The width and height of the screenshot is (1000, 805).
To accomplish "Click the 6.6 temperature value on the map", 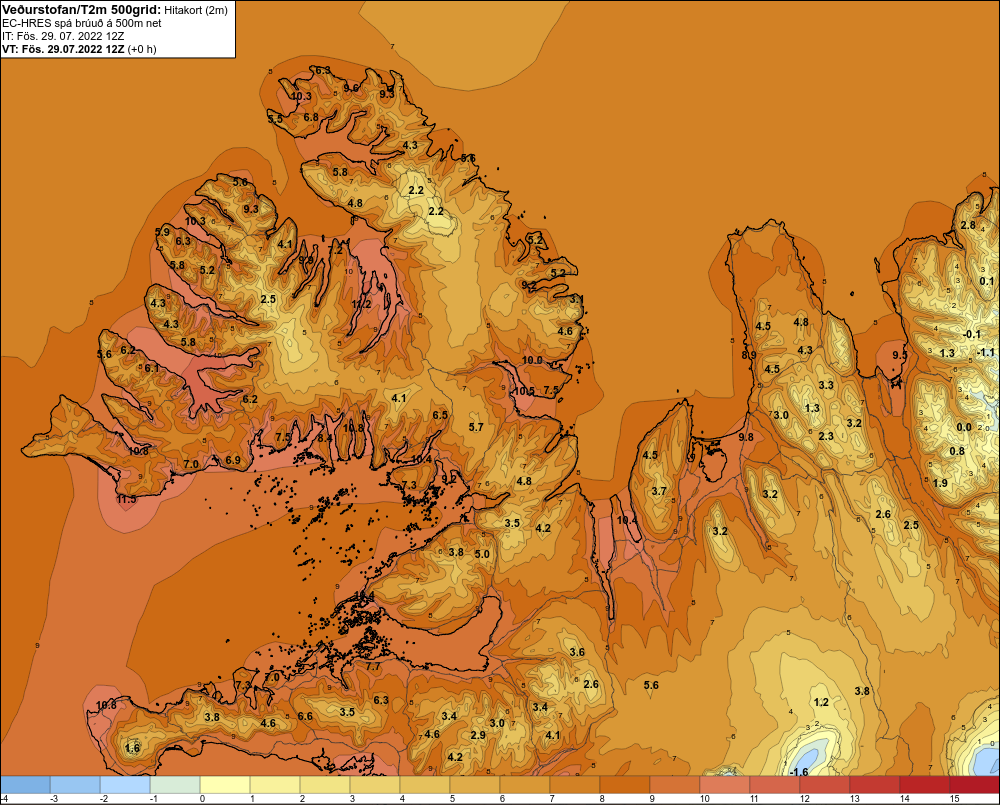I will click(305, 716).
